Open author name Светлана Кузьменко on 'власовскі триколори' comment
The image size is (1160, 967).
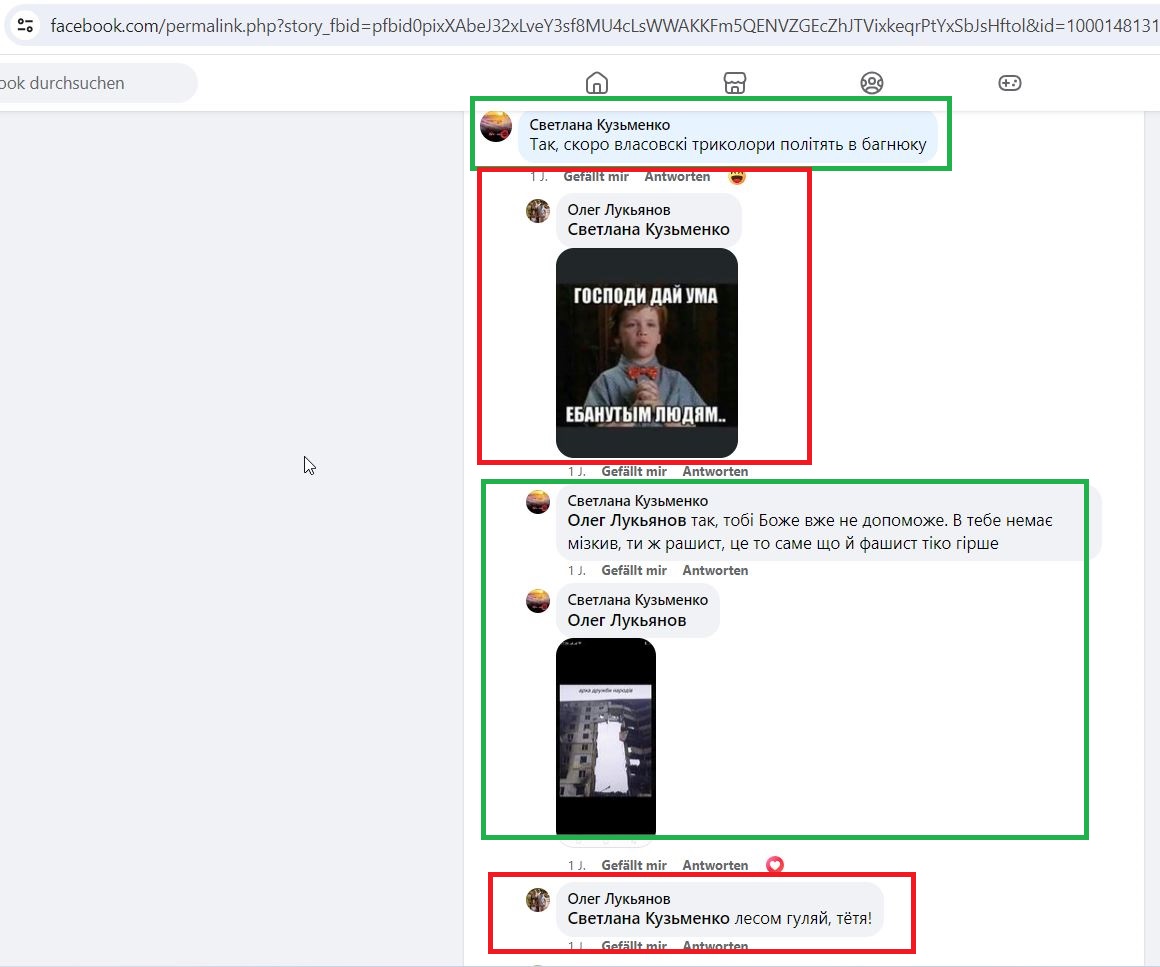click(600, 125)
